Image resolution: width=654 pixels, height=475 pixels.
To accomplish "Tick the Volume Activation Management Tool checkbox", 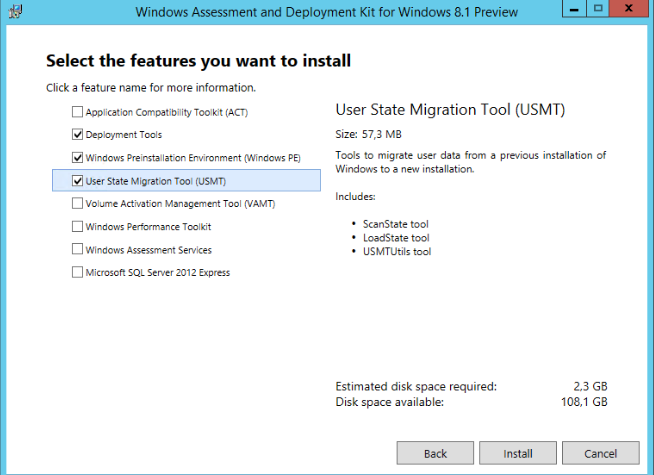I will coord(77,204).
